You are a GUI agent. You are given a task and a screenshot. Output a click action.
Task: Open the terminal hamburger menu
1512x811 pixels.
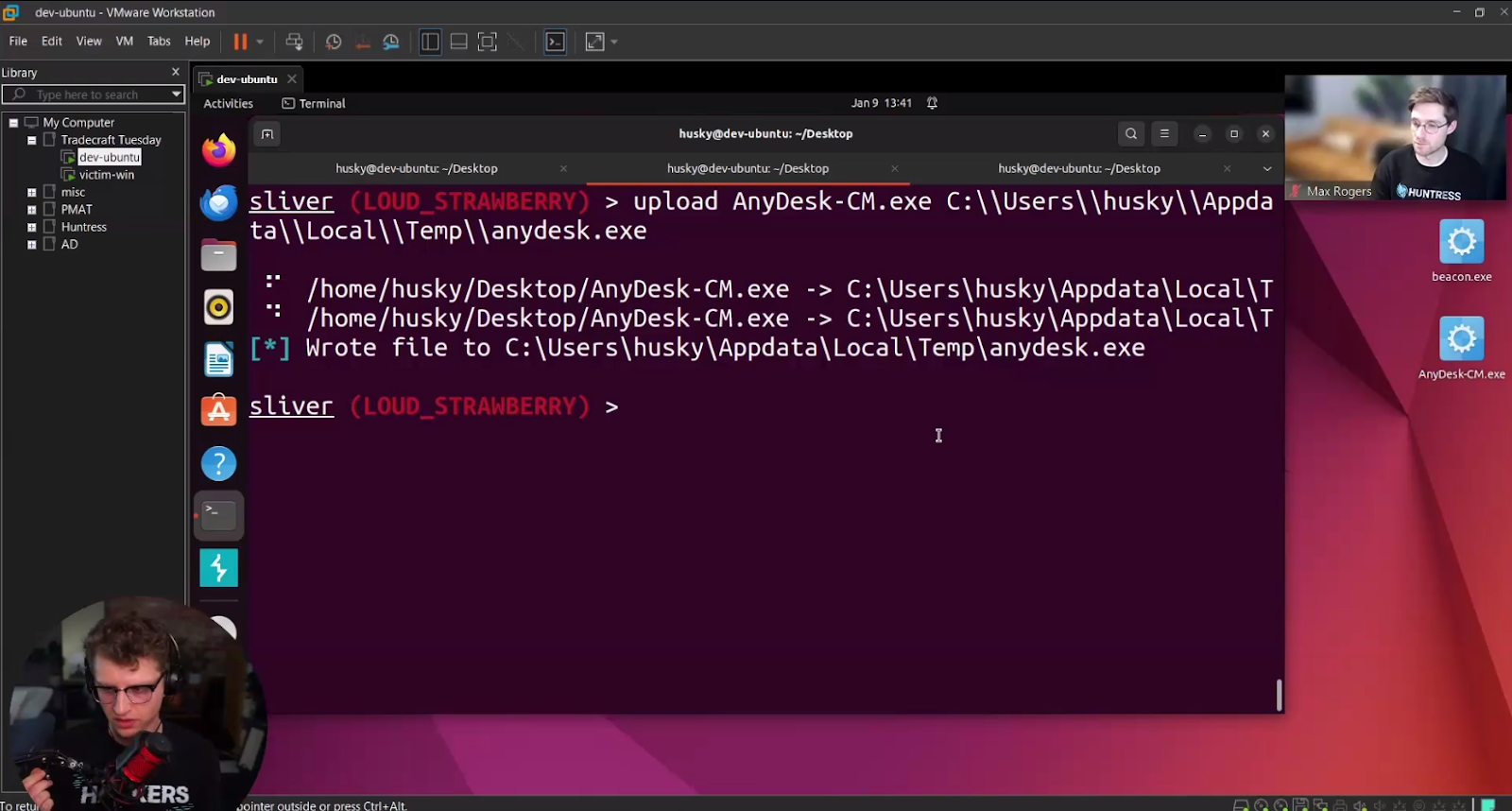point(1164,134)
